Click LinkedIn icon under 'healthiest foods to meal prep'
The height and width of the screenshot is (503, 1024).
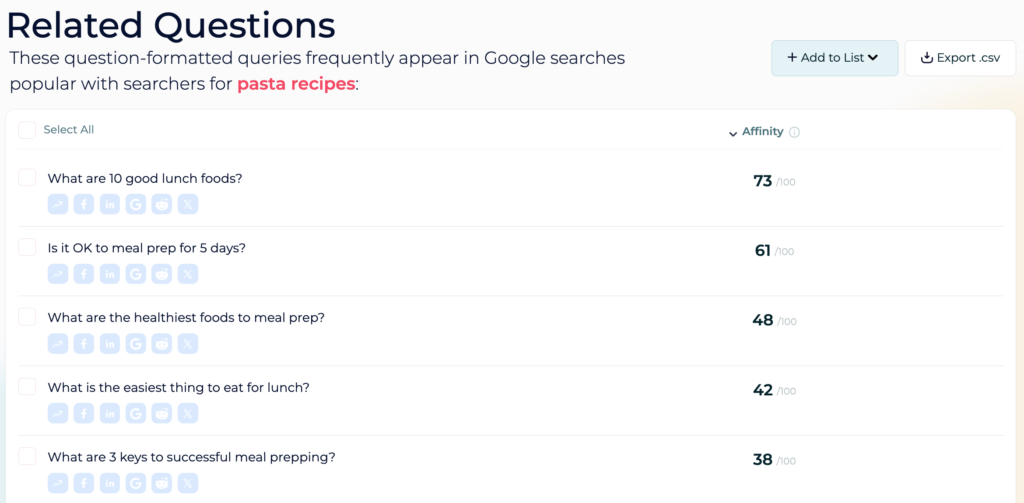(x=110, y=344)
